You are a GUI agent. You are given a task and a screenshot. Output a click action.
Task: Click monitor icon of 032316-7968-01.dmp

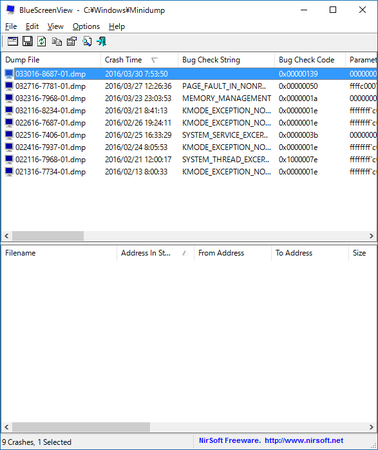coord(9,98)
